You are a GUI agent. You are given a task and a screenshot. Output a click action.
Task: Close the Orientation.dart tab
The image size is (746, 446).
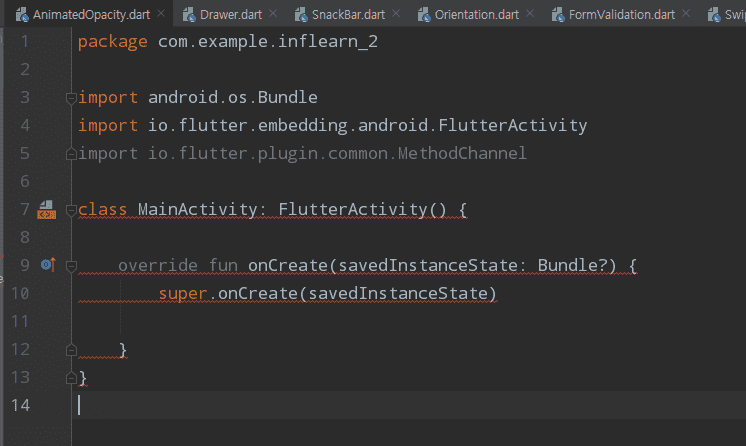531,16
